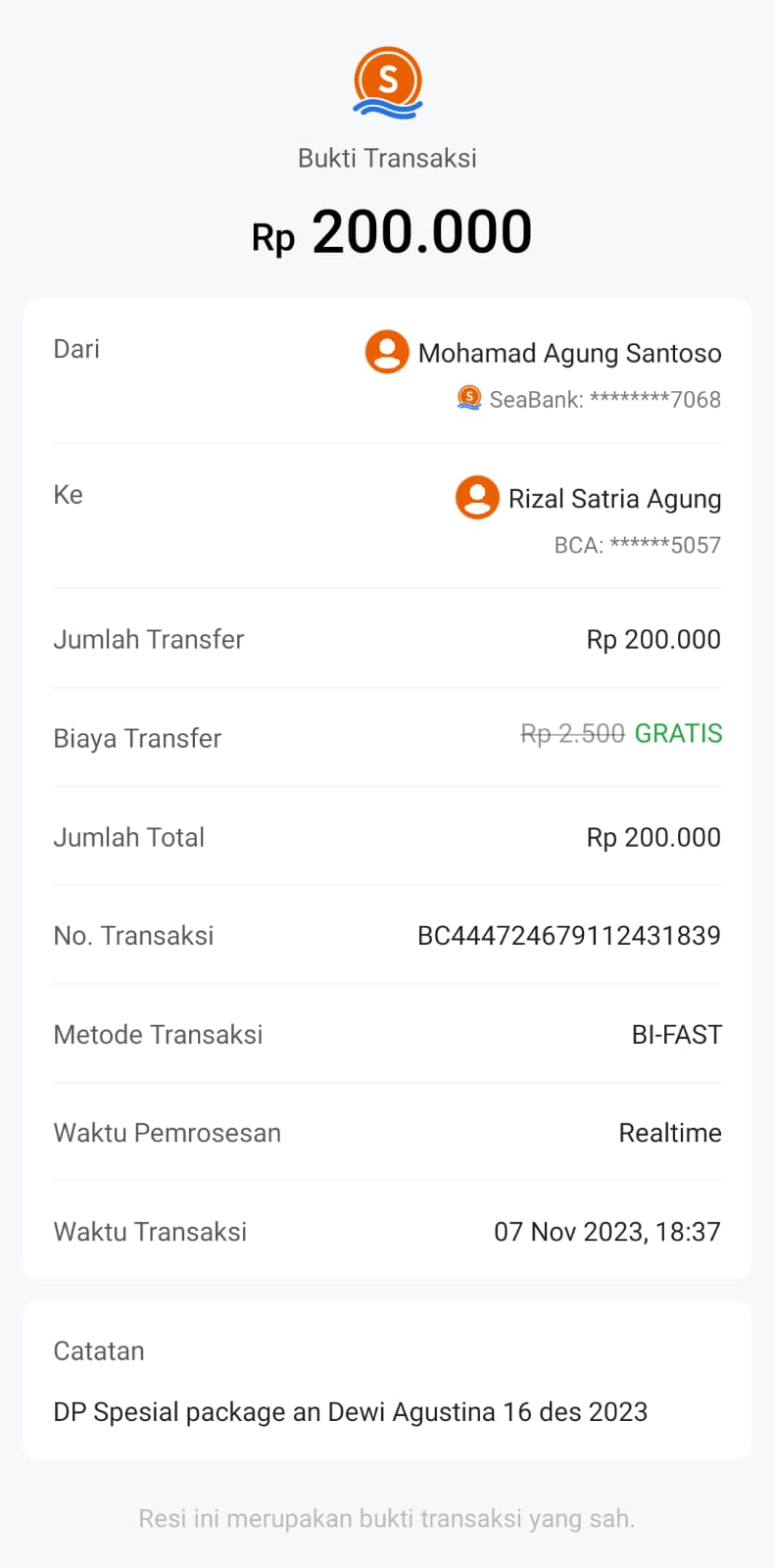The image size is (774, 1568).
Task: Tap sender name Mohamad Agung Santoso
Action: tap(569, 353)
